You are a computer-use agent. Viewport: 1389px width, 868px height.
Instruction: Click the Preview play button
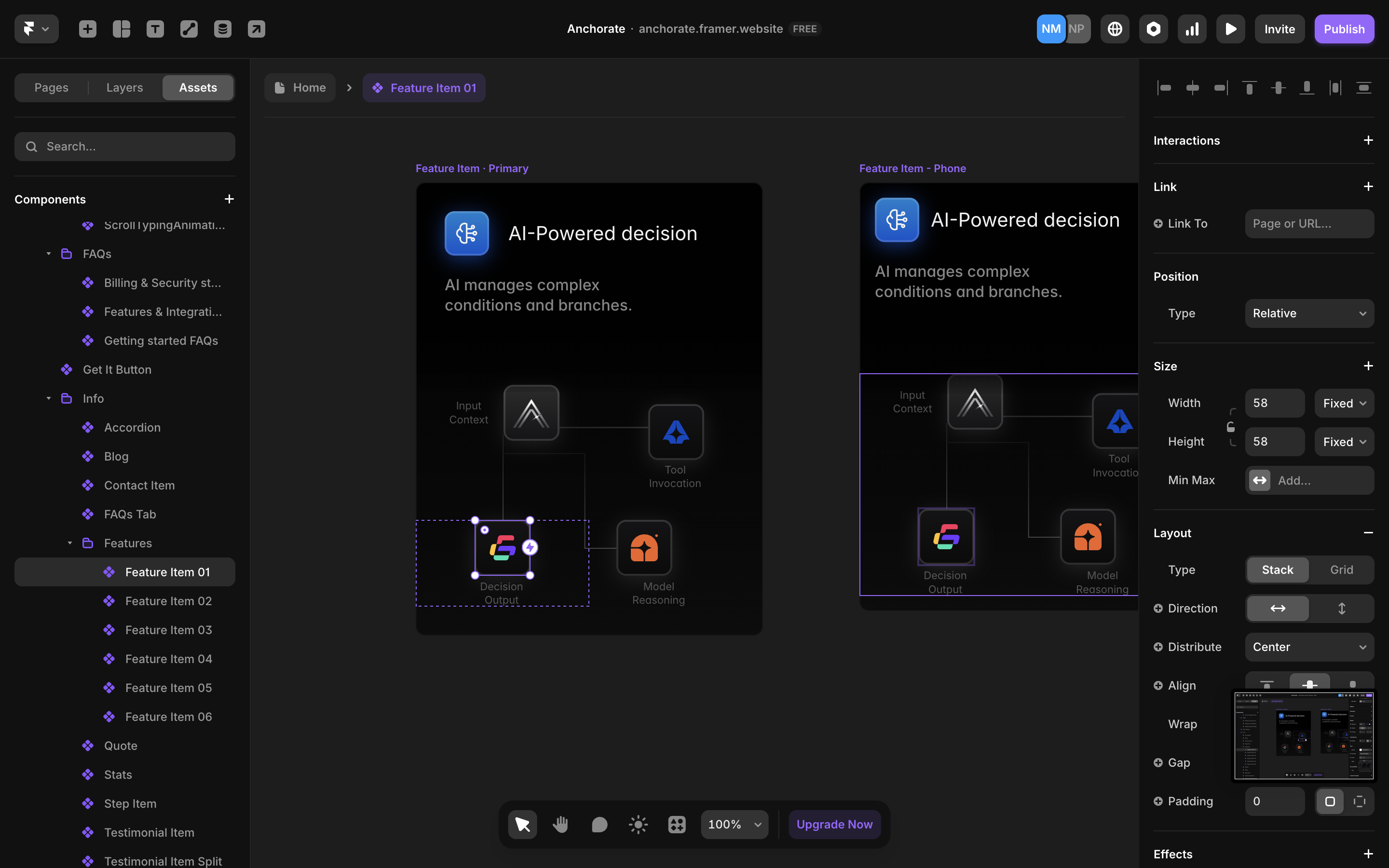[x=1230, y=29]
